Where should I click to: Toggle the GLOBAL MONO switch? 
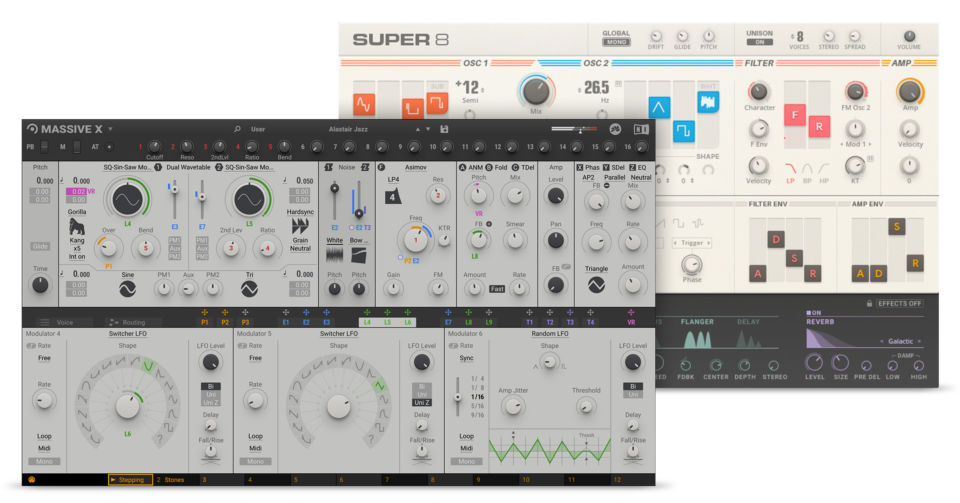tap(616, 43)
